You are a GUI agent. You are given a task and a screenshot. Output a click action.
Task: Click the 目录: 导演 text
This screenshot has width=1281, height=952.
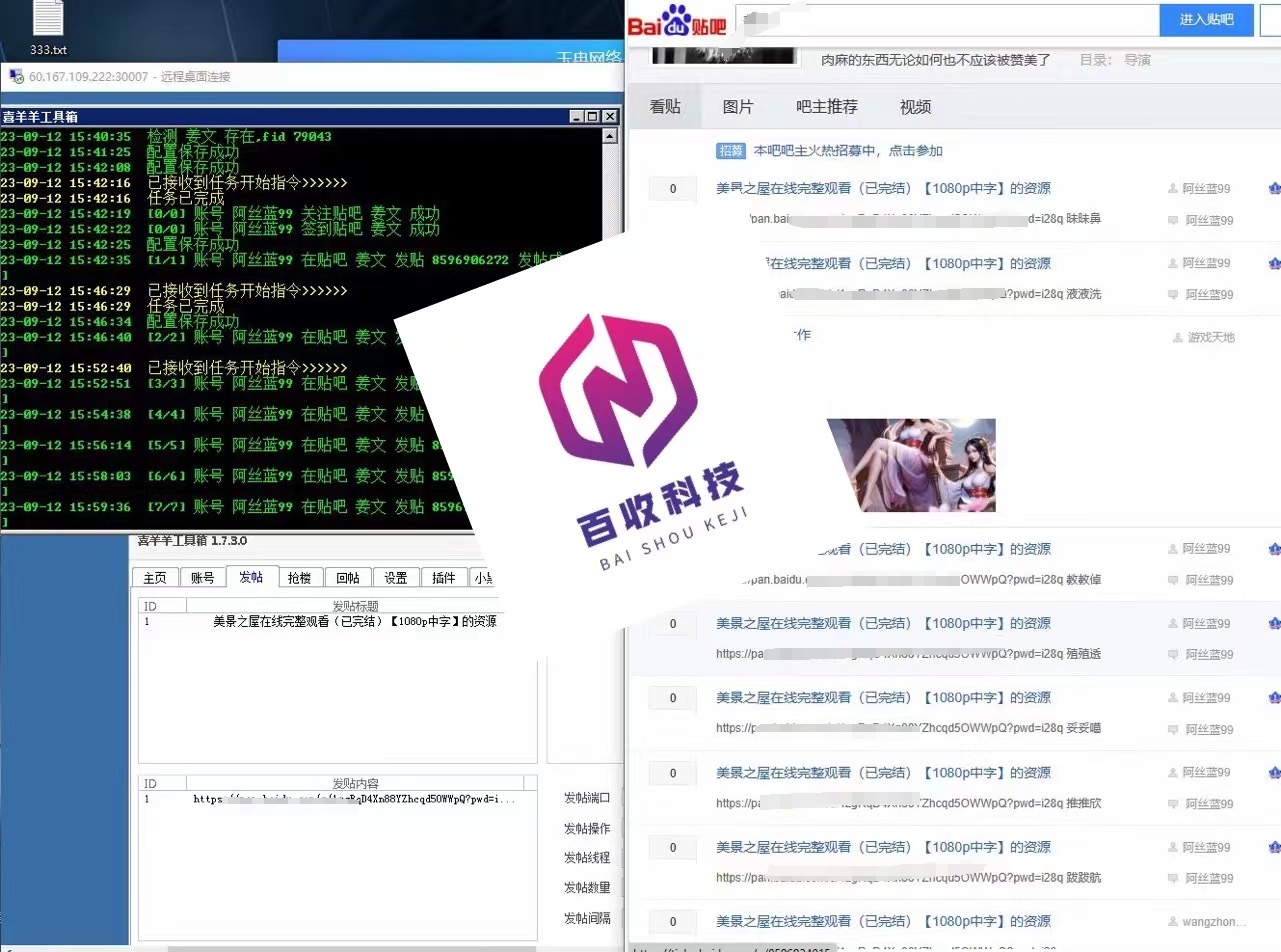point(1115,60)
